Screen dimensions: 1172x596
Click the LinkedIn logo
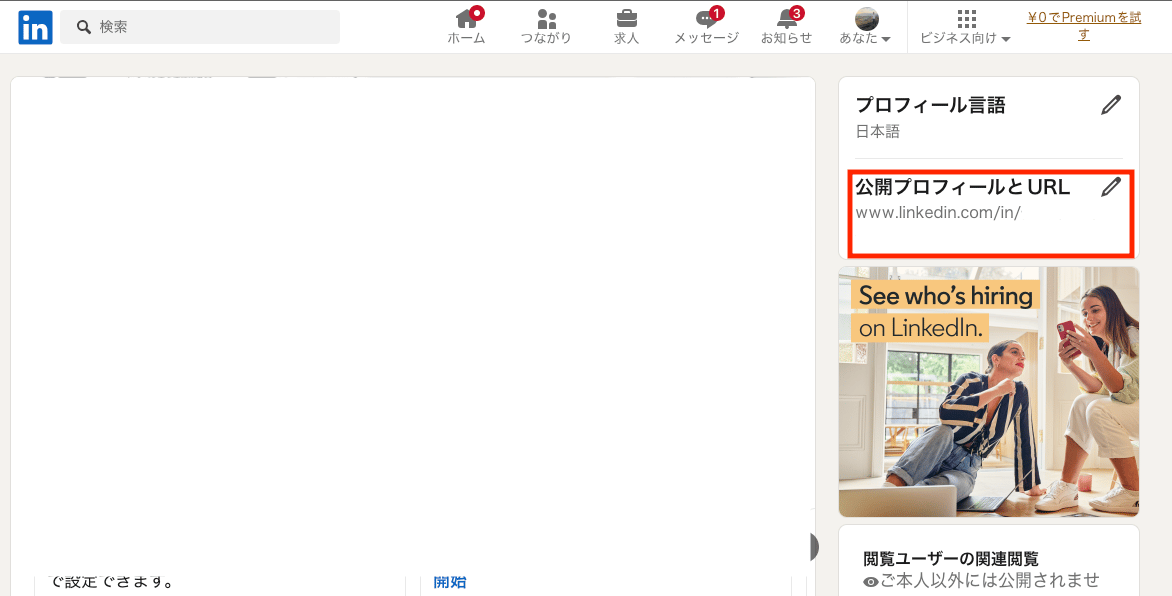coord(34,26)
